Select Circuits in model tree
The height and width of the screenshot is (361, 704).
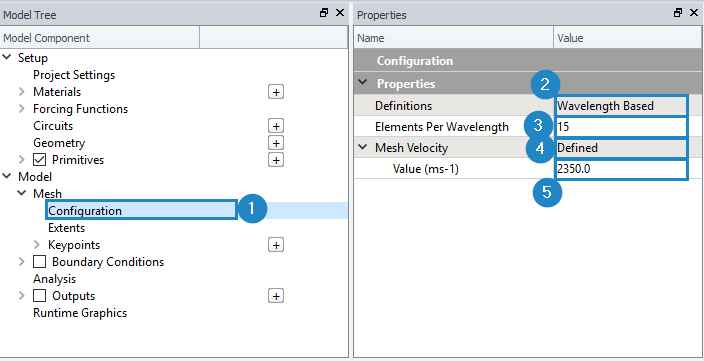tap(53, 126)
